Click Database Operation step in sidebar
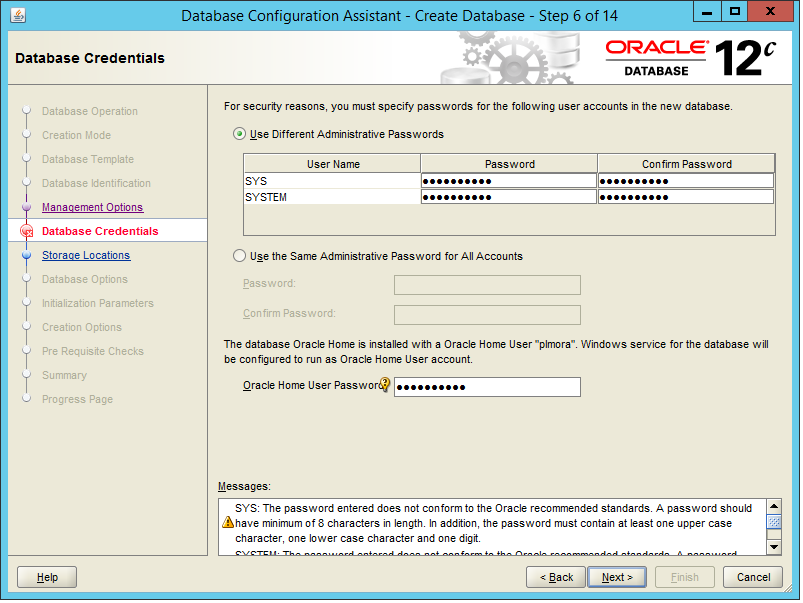This screenshot has width=803, height=603. (x=90, y=111)
